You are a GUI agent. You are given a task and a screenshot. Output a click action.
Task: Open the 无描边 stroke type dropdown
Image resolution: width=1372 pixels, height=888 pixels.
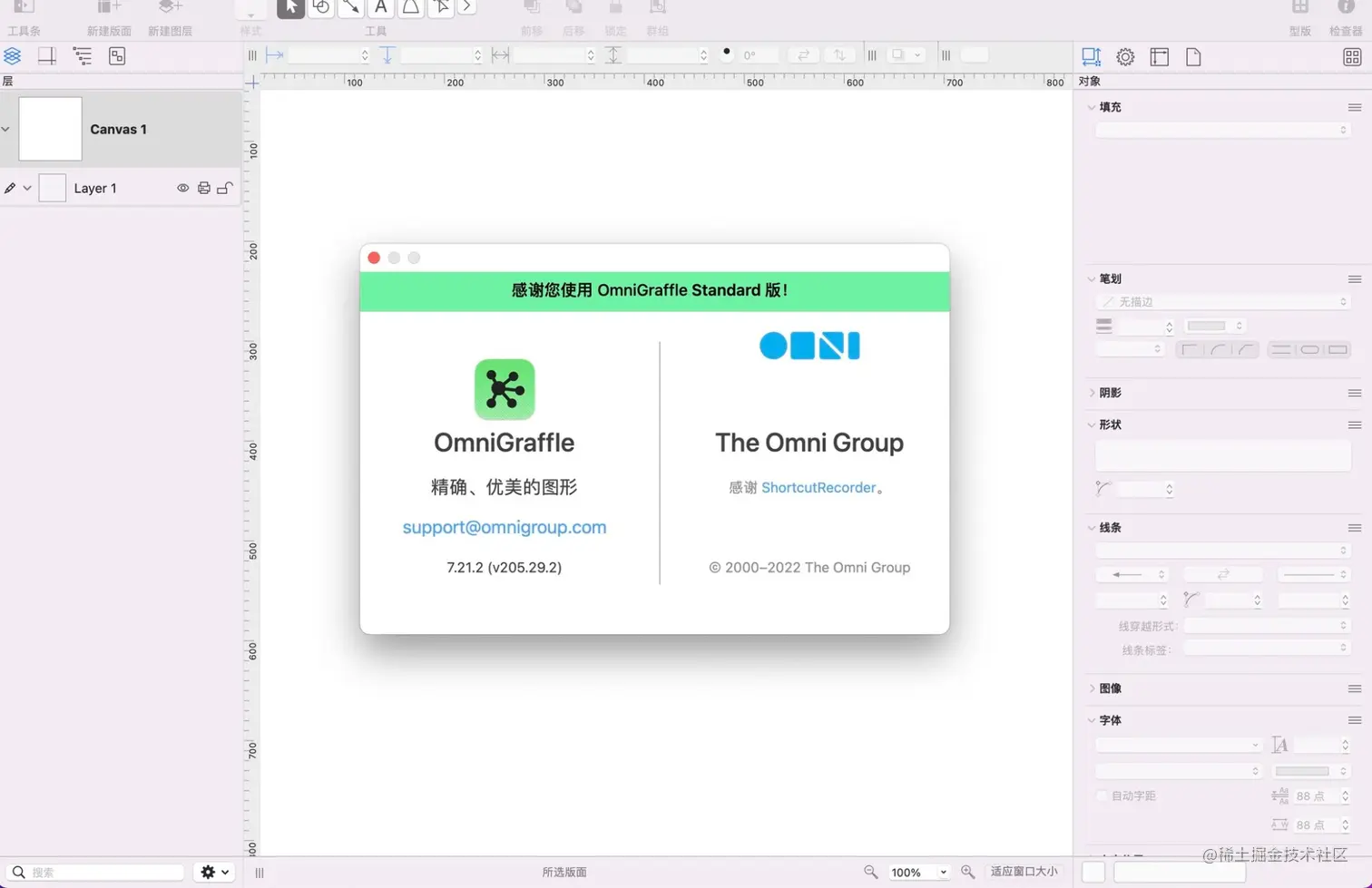point(1223,302)
